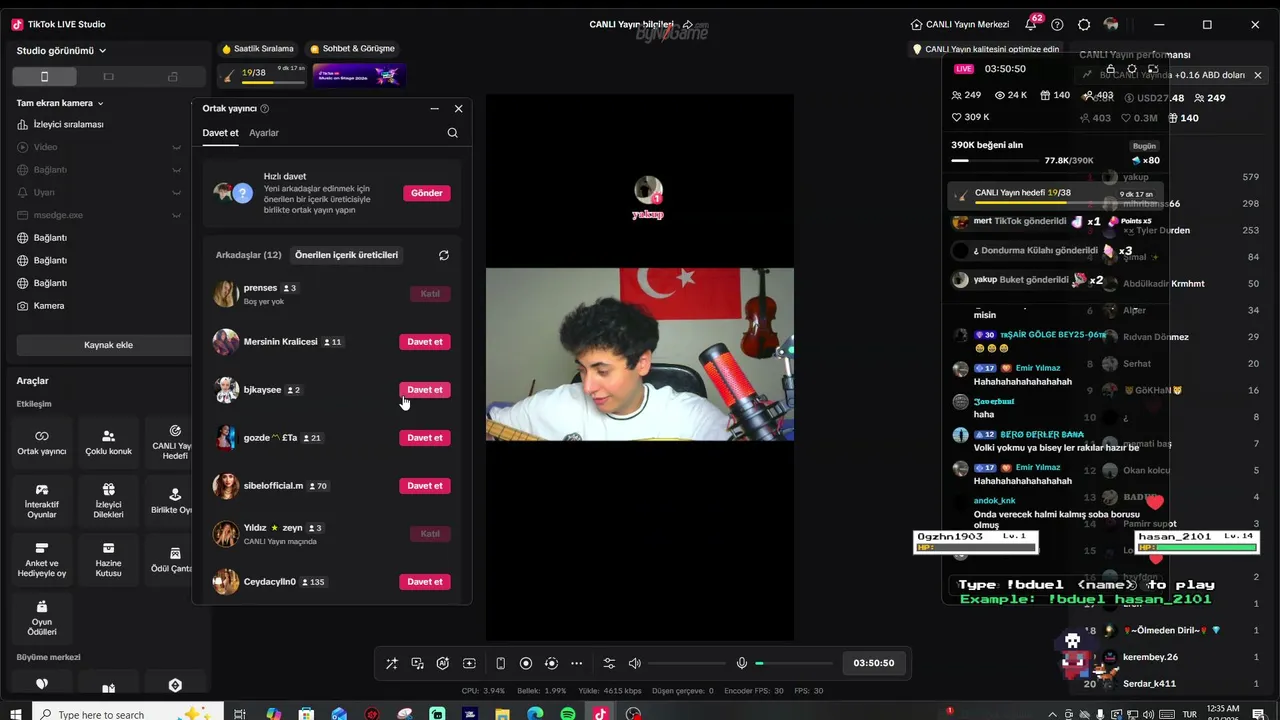
Task: Open the magic wand effects tool
Action: (391, 663)
